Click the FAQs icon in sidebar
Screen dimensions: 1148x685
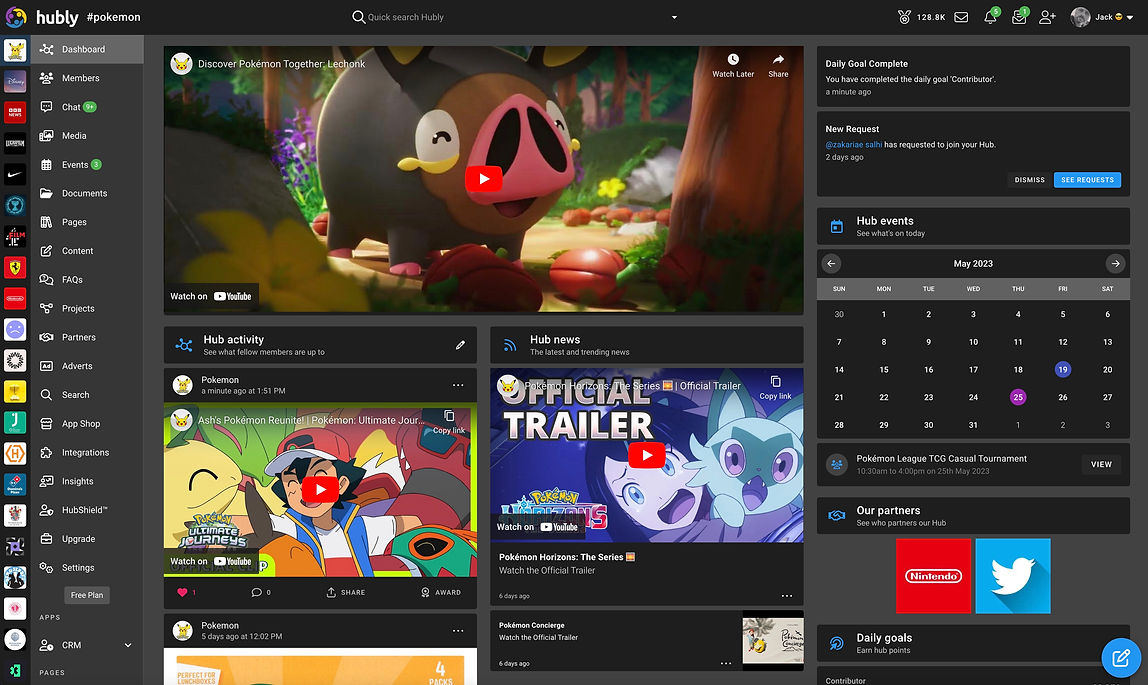click(x=46, y=280)
